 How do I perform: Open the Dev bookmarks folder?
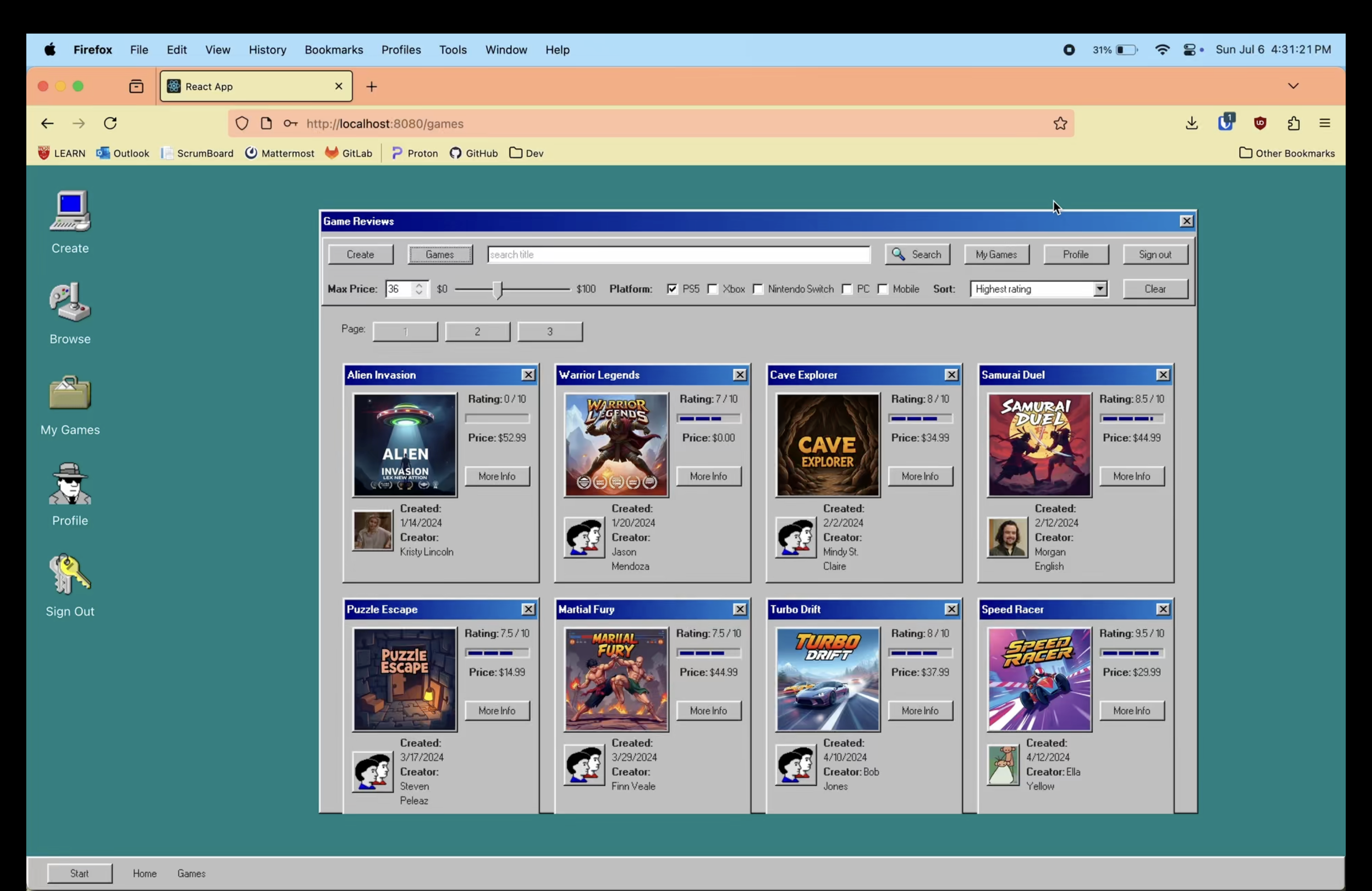coord(526,153)
